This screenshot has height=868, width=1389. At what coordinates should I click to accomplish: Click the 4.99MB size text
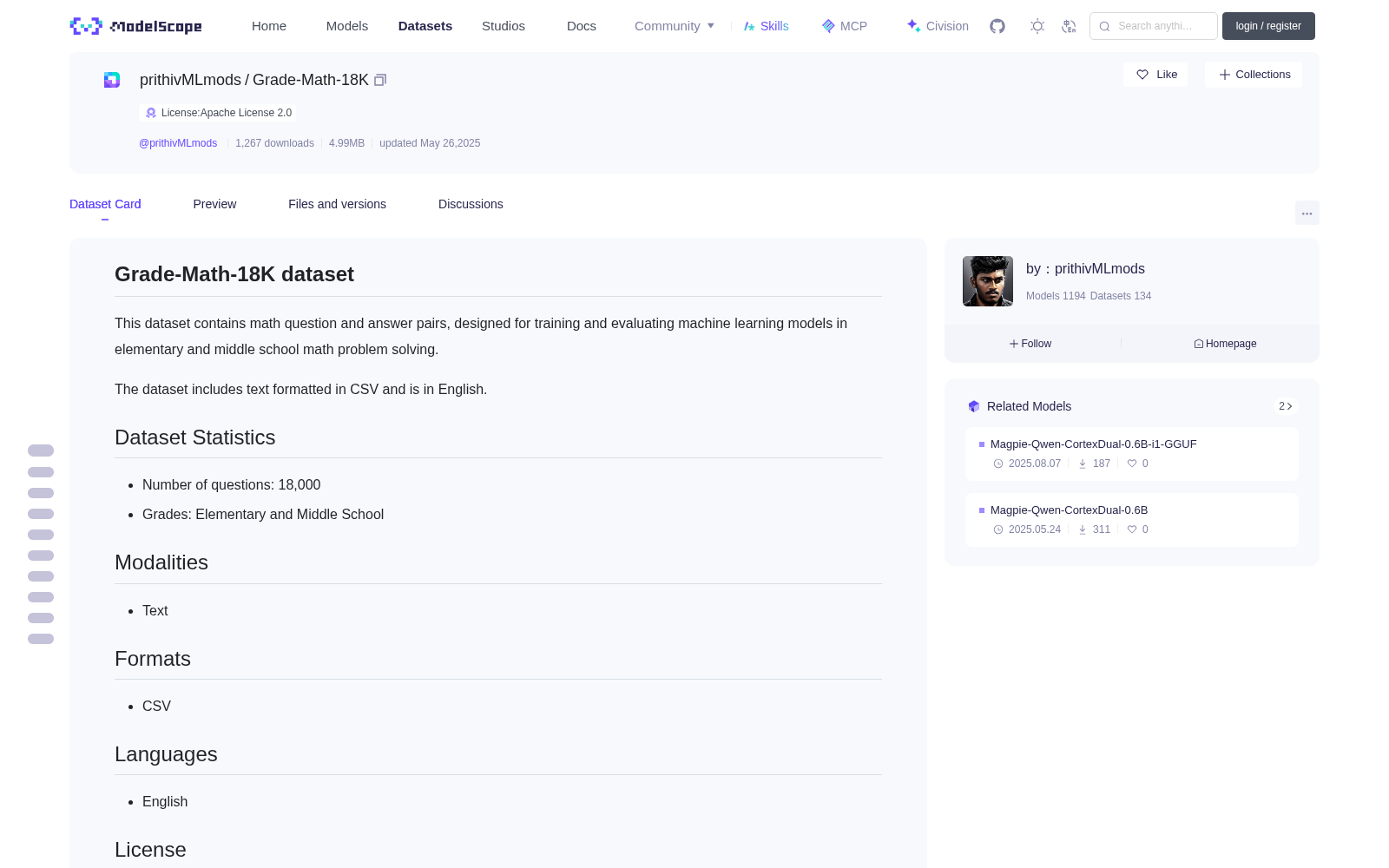(x=346, y=143)
